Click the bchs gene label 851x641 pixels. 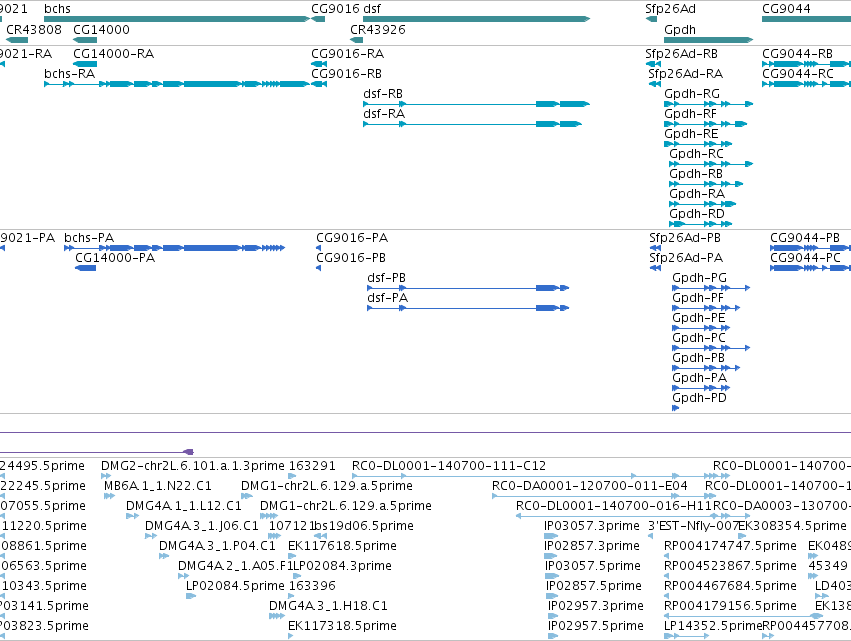[x=57, y=9]
